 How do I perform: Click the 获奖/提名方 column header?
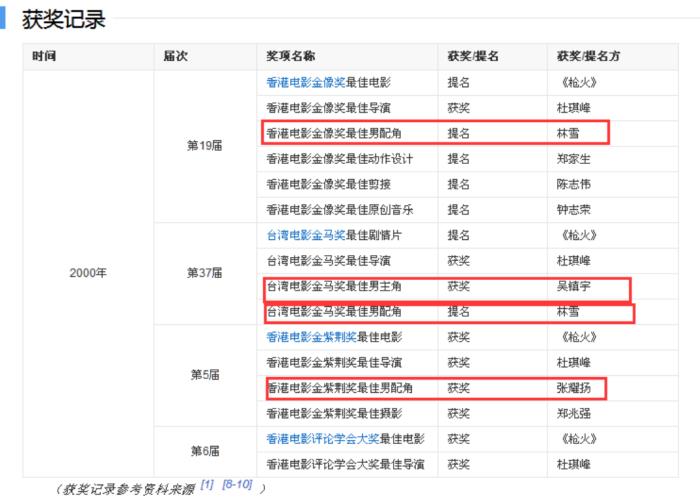click(585, 56)
